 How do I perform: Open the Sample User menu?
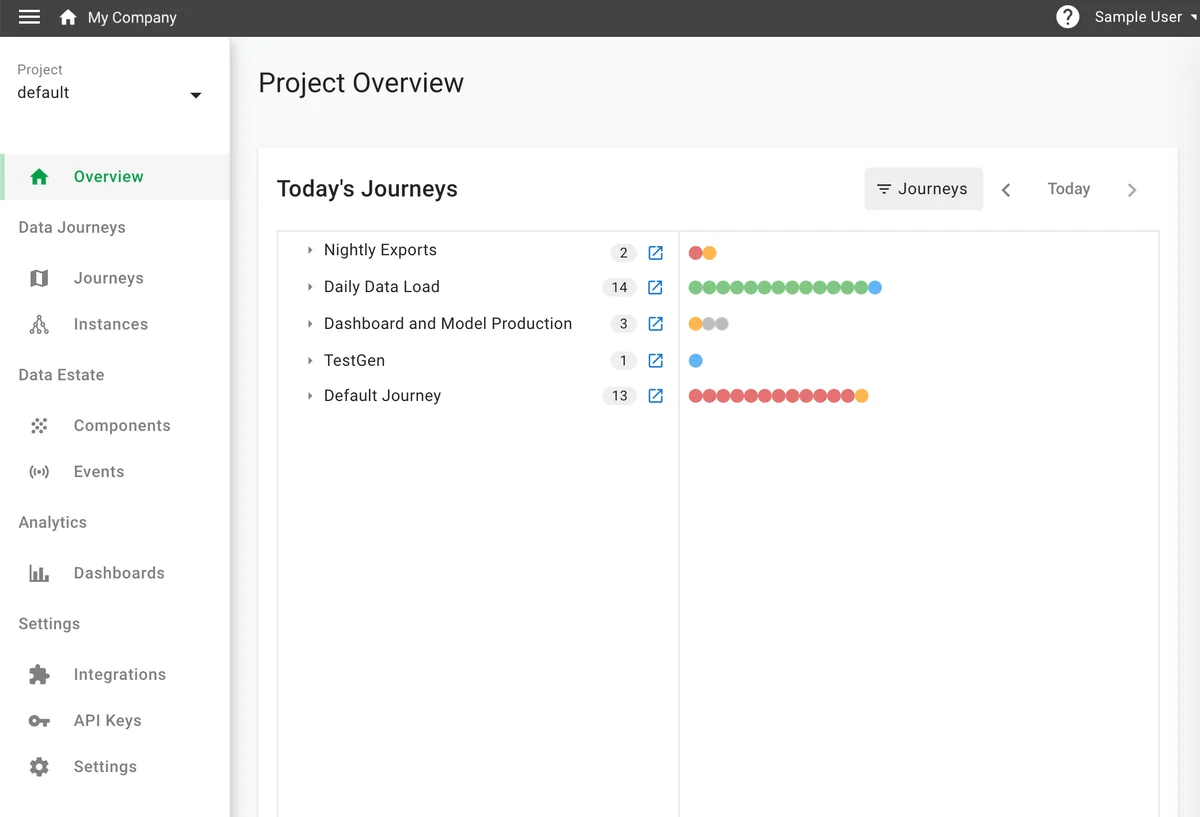point(1139,17)
